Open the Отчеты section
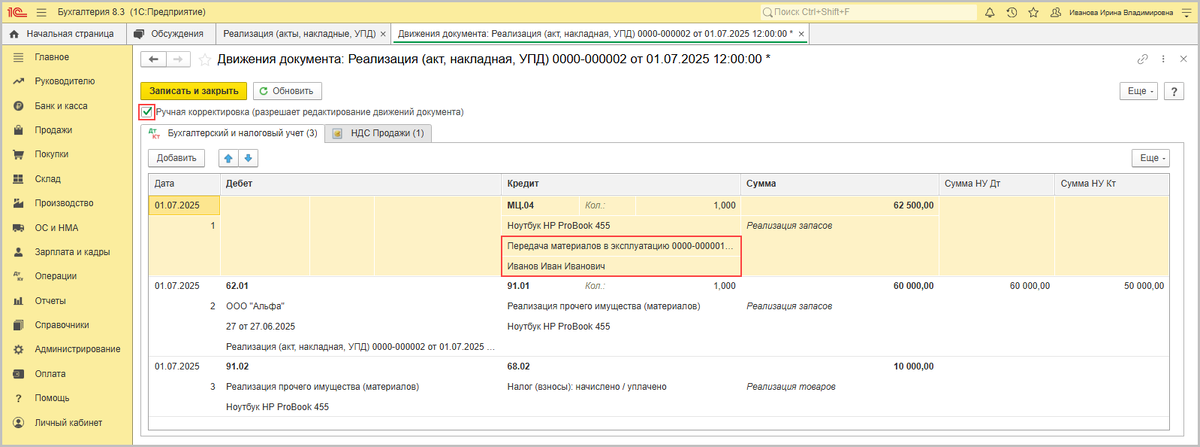The image size is (1200, 447). tap(50, 301)
